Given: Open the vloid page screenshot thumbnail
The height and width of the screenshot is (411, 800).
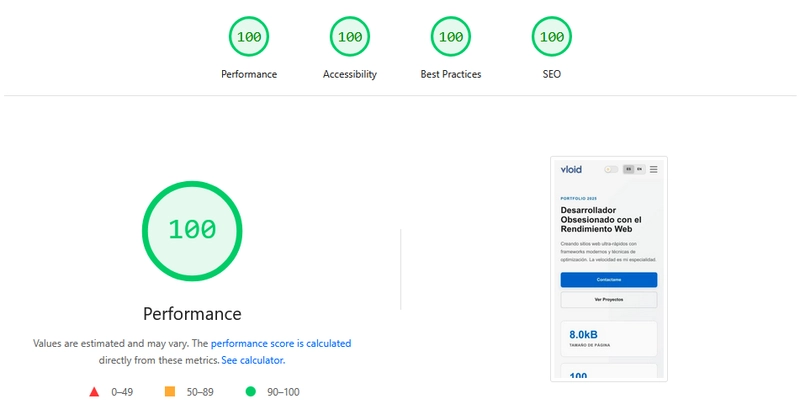Looking at the screenshot, I should click(609, 269).
